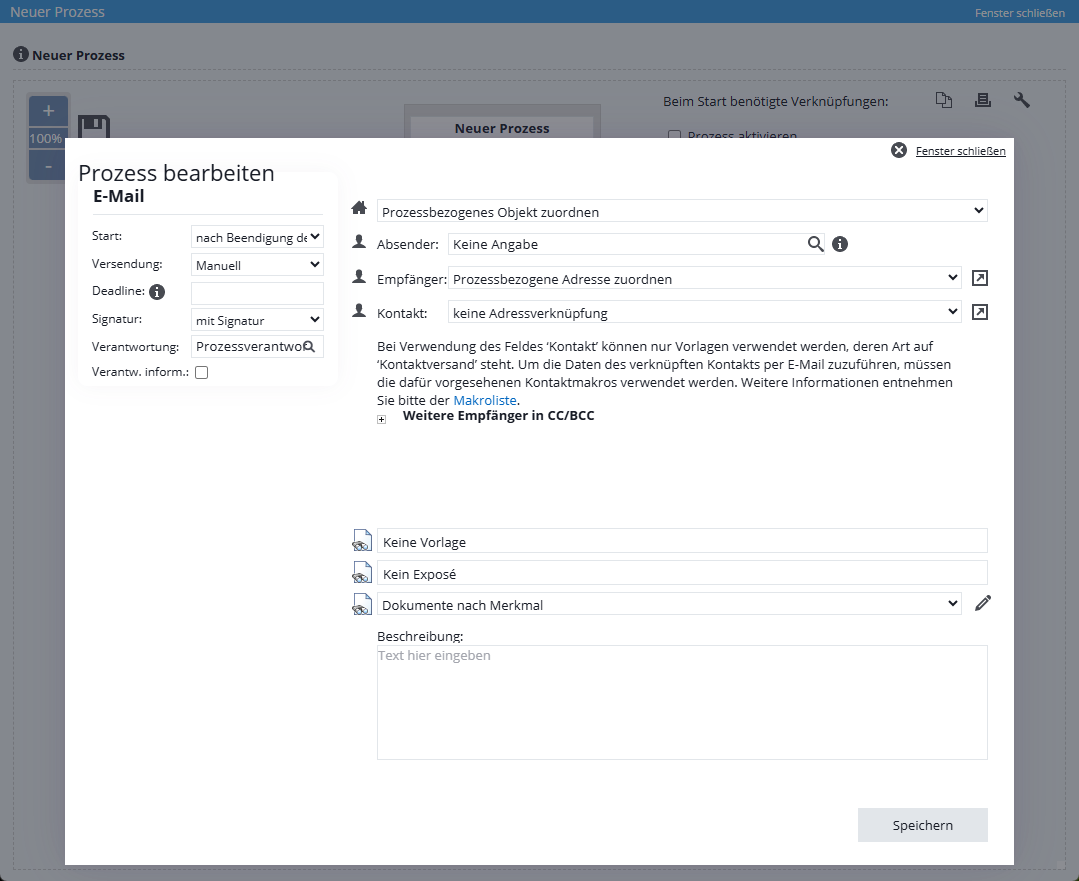Open the external link icon beside Empfänger
The image size is (1079, 881).
(980, 279)
